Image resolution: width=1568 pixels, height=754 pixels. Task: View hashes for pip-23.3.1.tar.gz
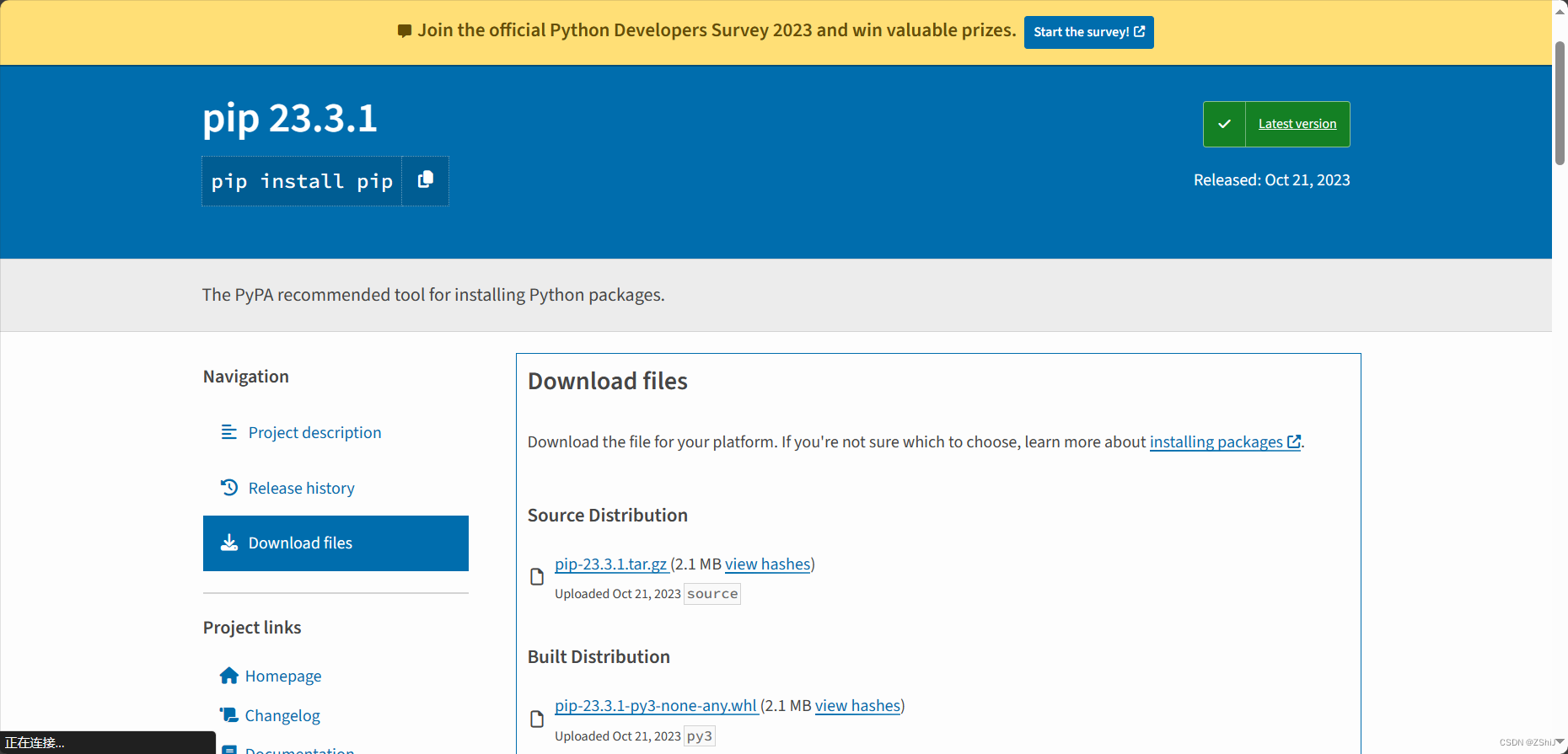(x=767, y=564)
